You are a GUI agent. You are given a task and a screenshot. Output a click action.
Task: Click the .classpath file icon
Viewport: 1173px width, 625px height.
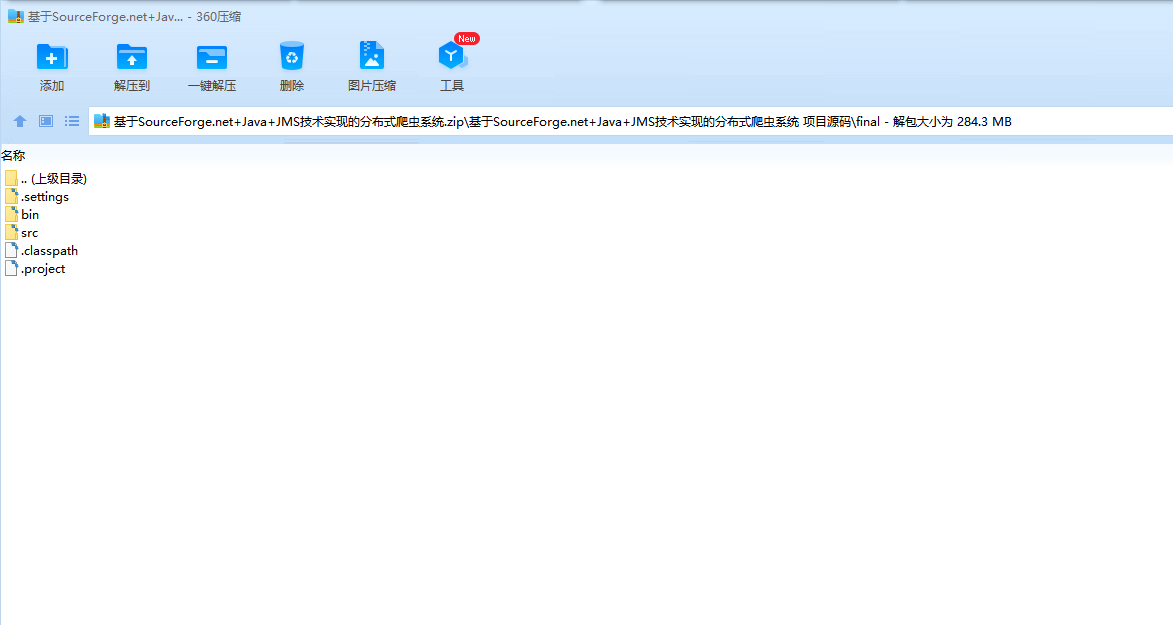(x=11, y=250)
